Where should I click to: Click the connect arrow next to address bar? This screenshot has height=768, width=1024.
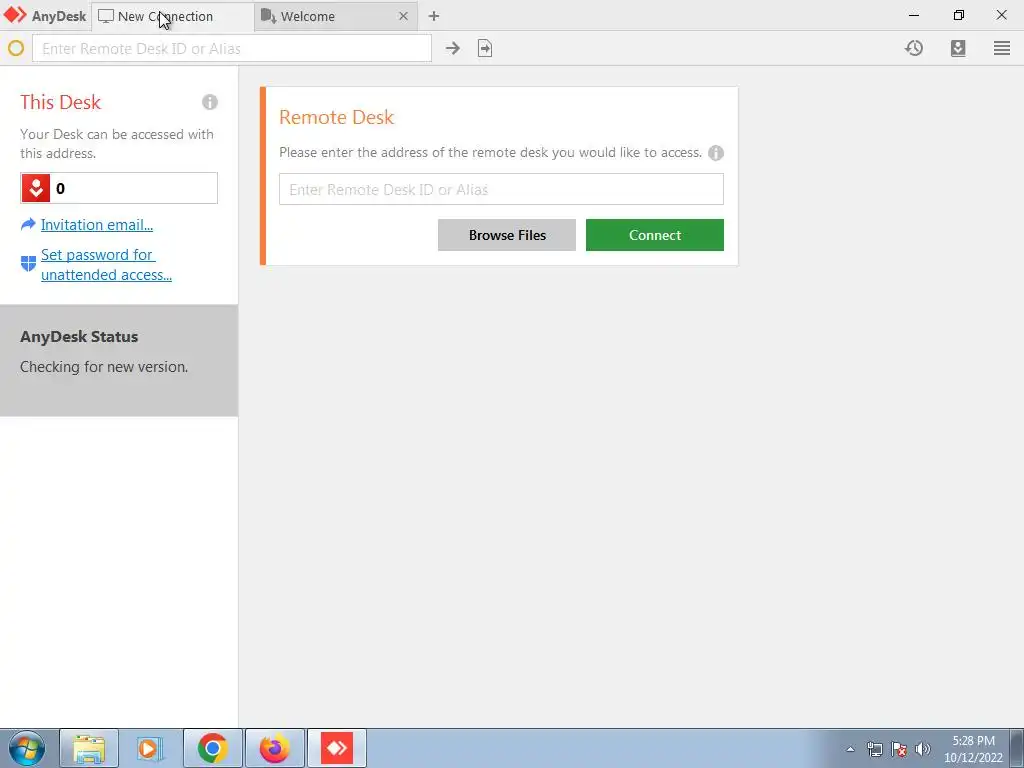(x=453, y=48)
